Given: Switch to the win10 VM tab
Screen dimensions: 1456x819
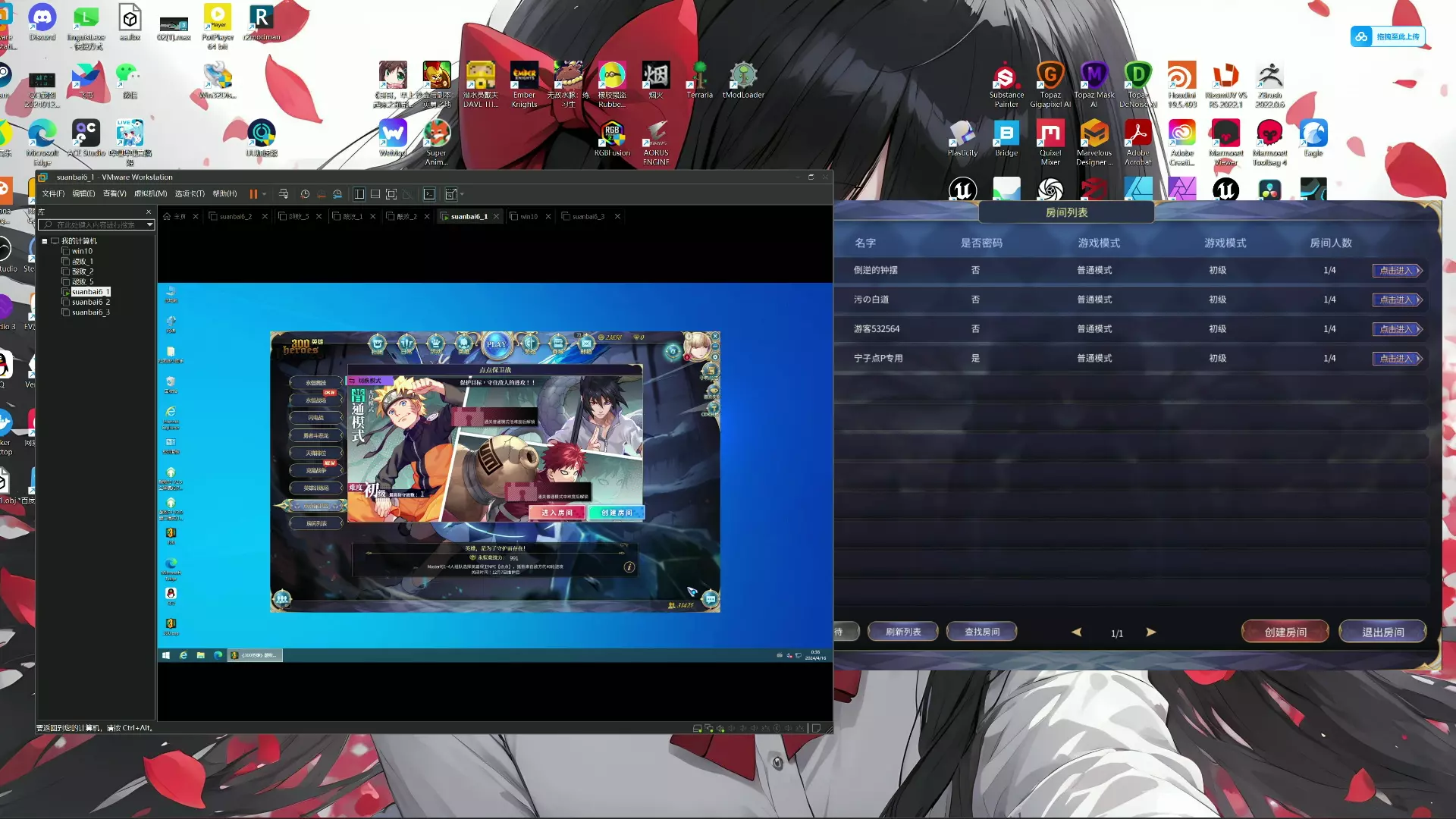Looking at the screenshot, I should pyautogui.click(x=529, y=217).
